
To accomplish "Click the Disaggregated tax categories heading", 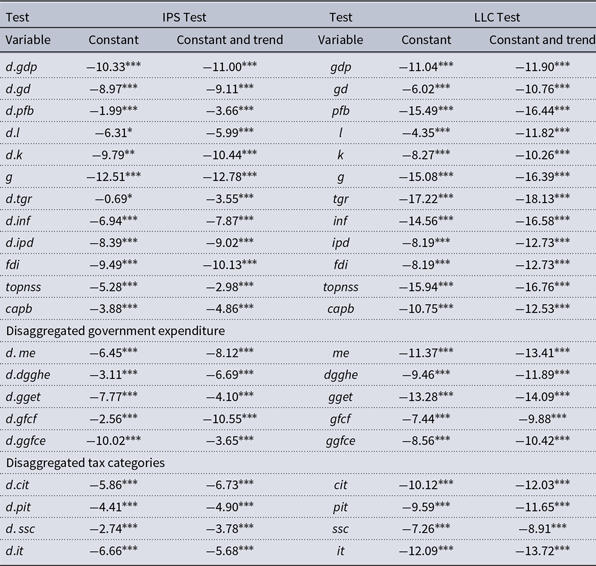I will [x=85, y=463].
